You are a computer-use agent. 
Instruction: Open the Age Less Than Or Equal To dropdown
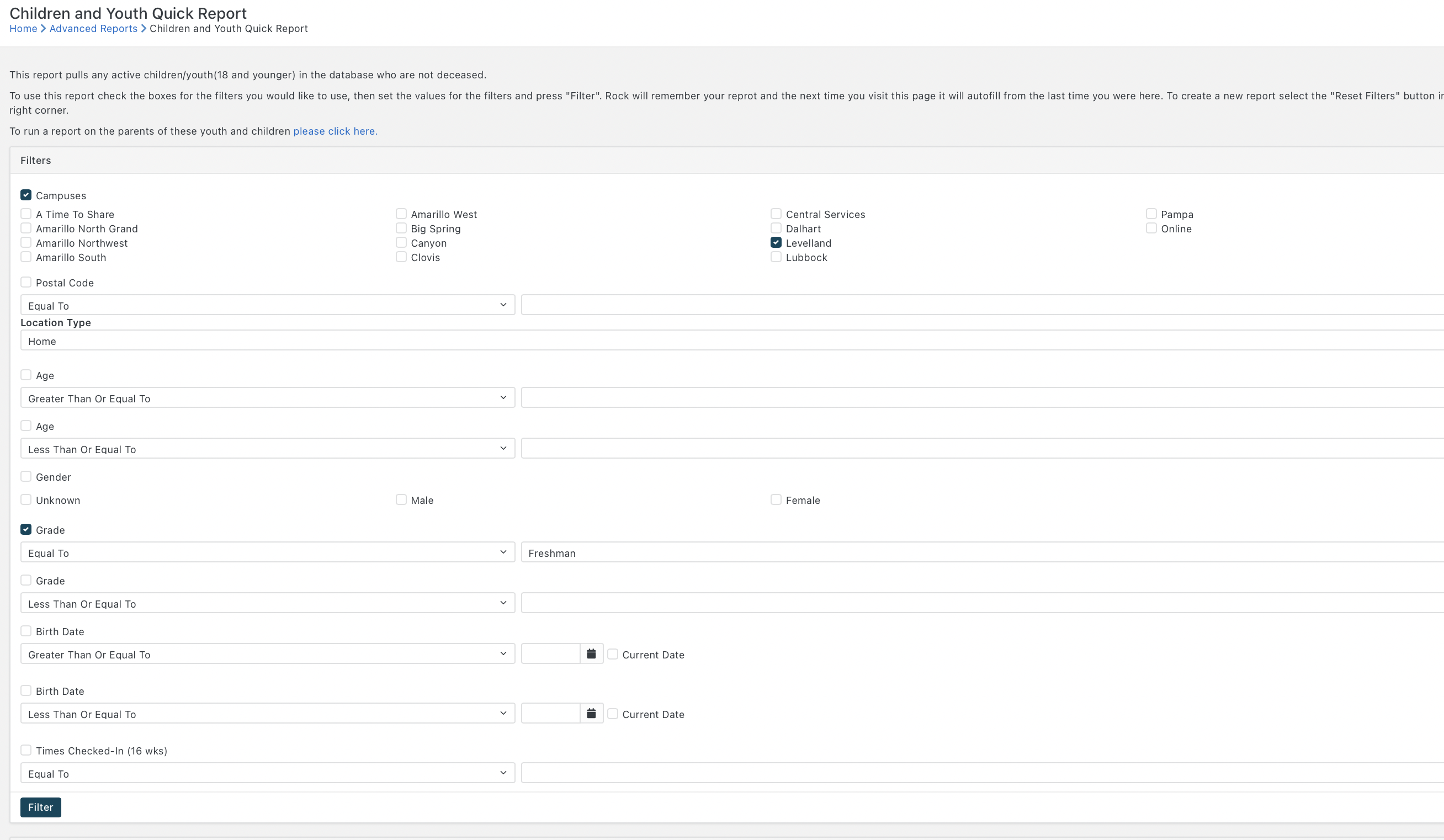click(x=268, y=449)
